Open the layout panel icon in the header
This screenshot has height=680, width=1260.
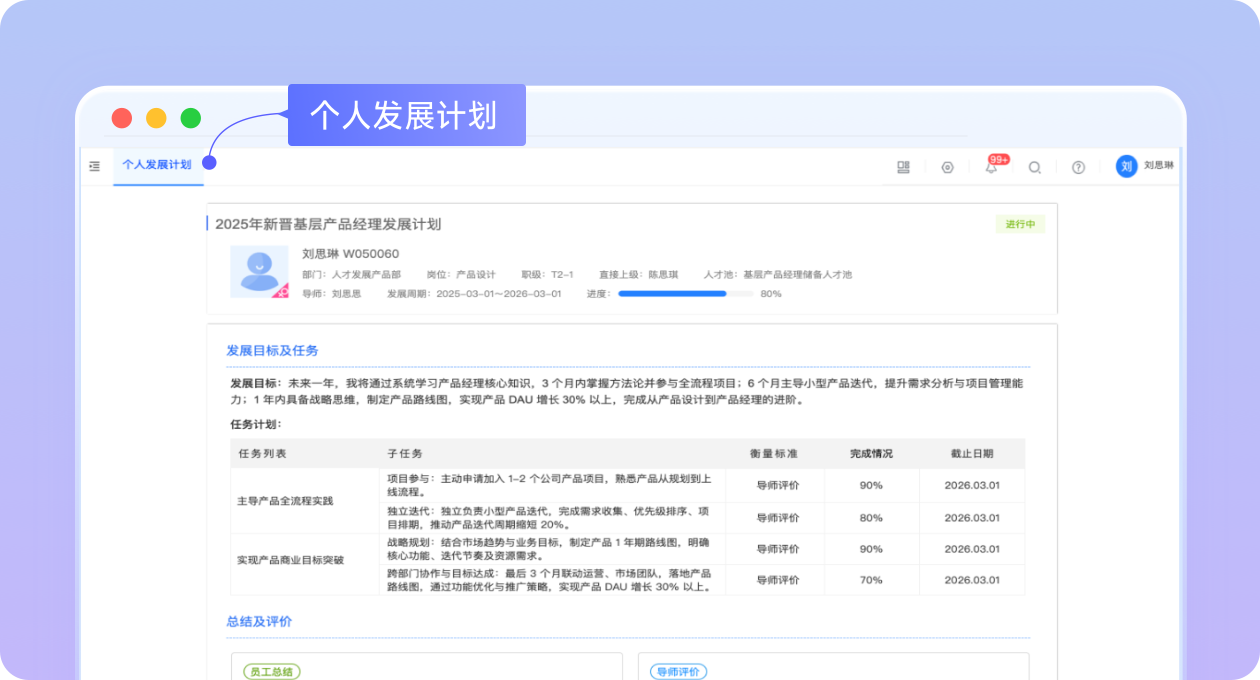(903, 167)
